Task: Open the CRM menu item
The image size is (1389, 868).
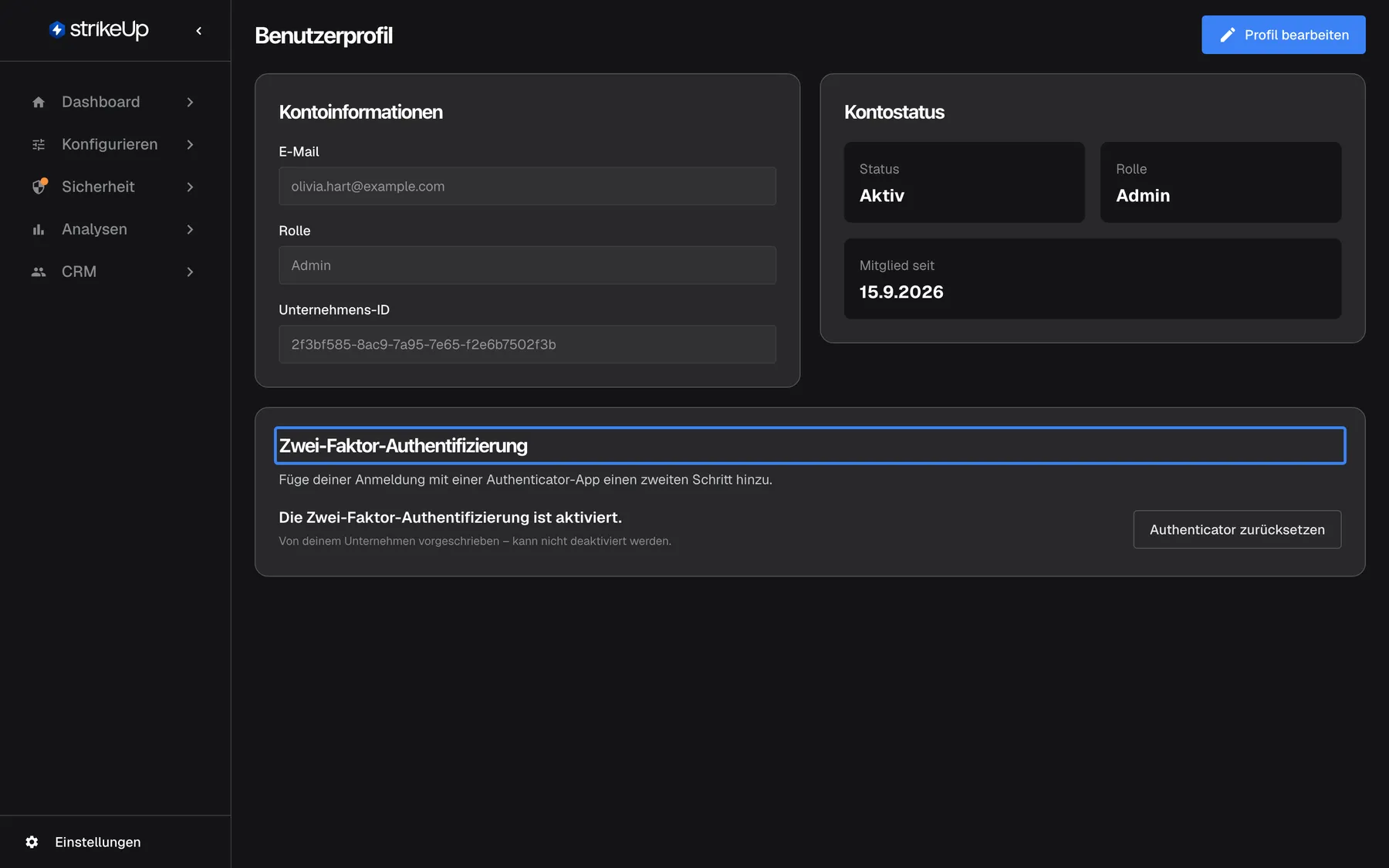Action: (115, 272)
